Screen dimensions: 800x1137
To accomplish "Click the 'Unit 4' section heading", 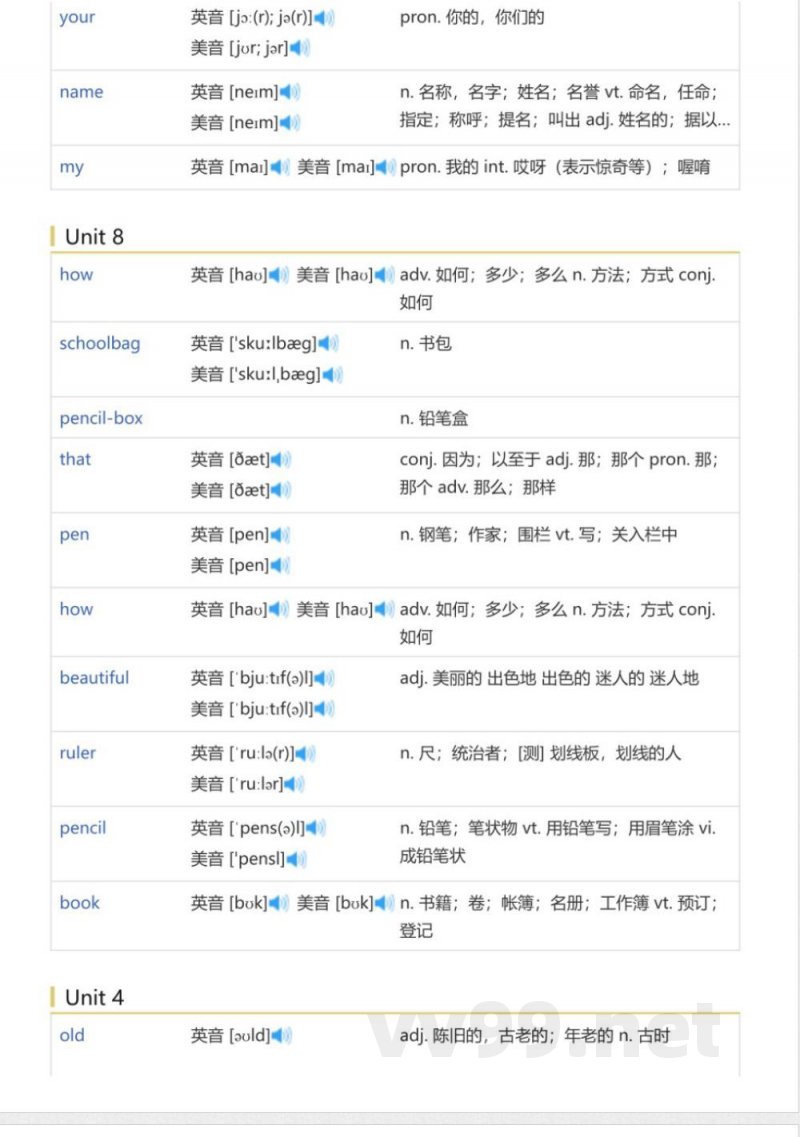I will coord(94,998).
